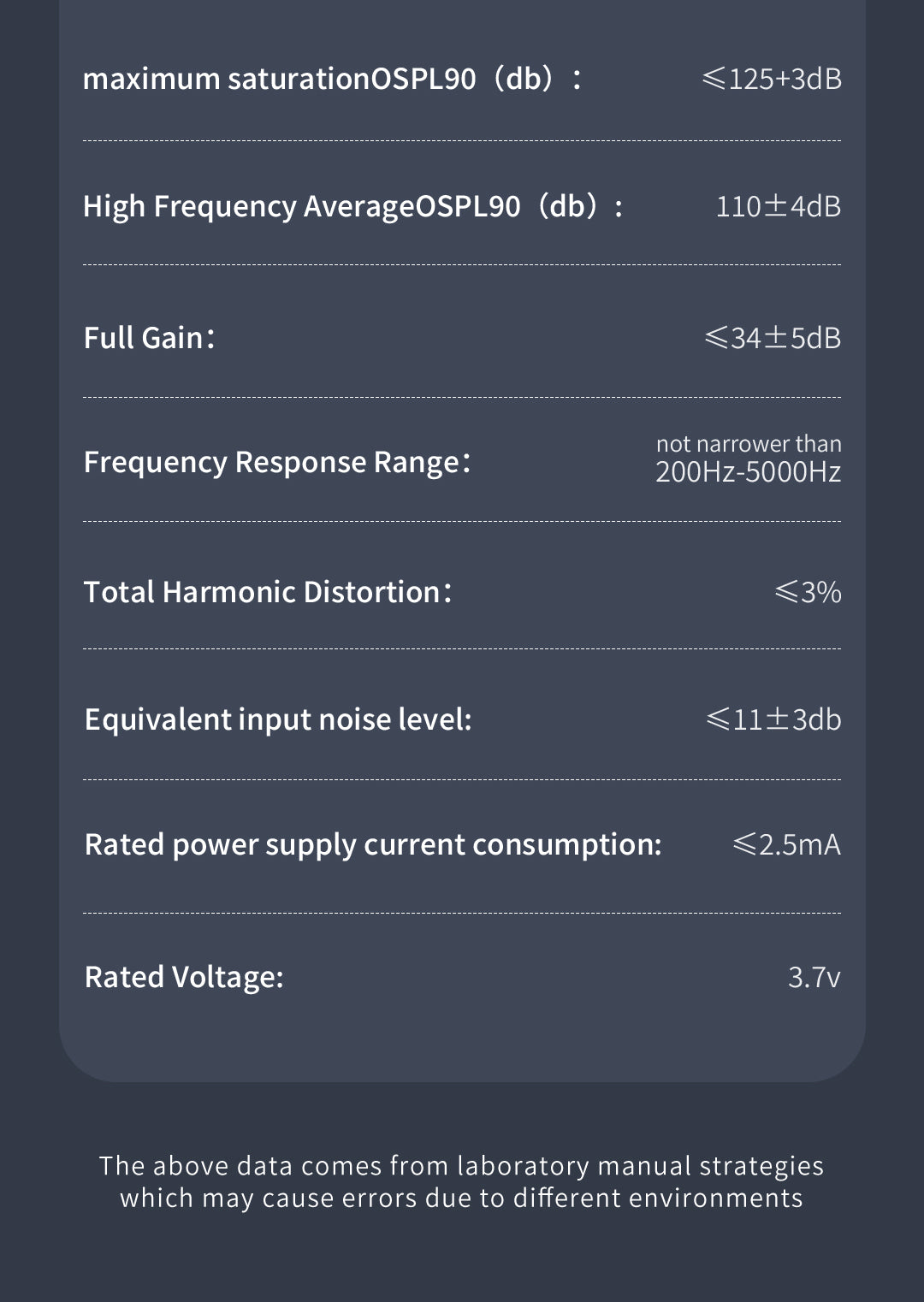Click the ≤125+3dB value

pyautogui.click(x=772, y=79)
